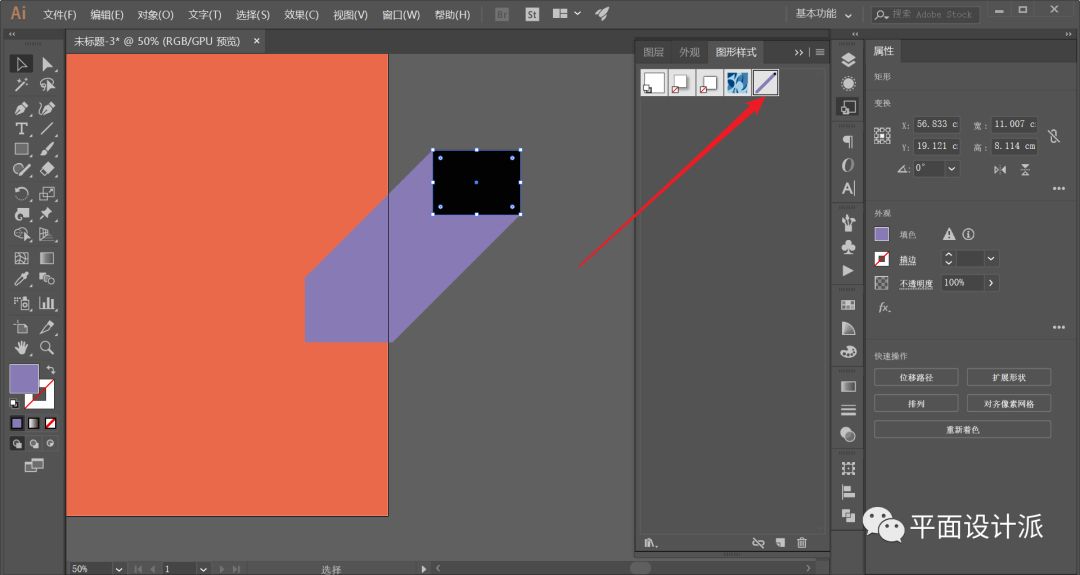The image size is (1080, 575).
Task: Activate the Hand tool
Action: click(x=21, y=348)
